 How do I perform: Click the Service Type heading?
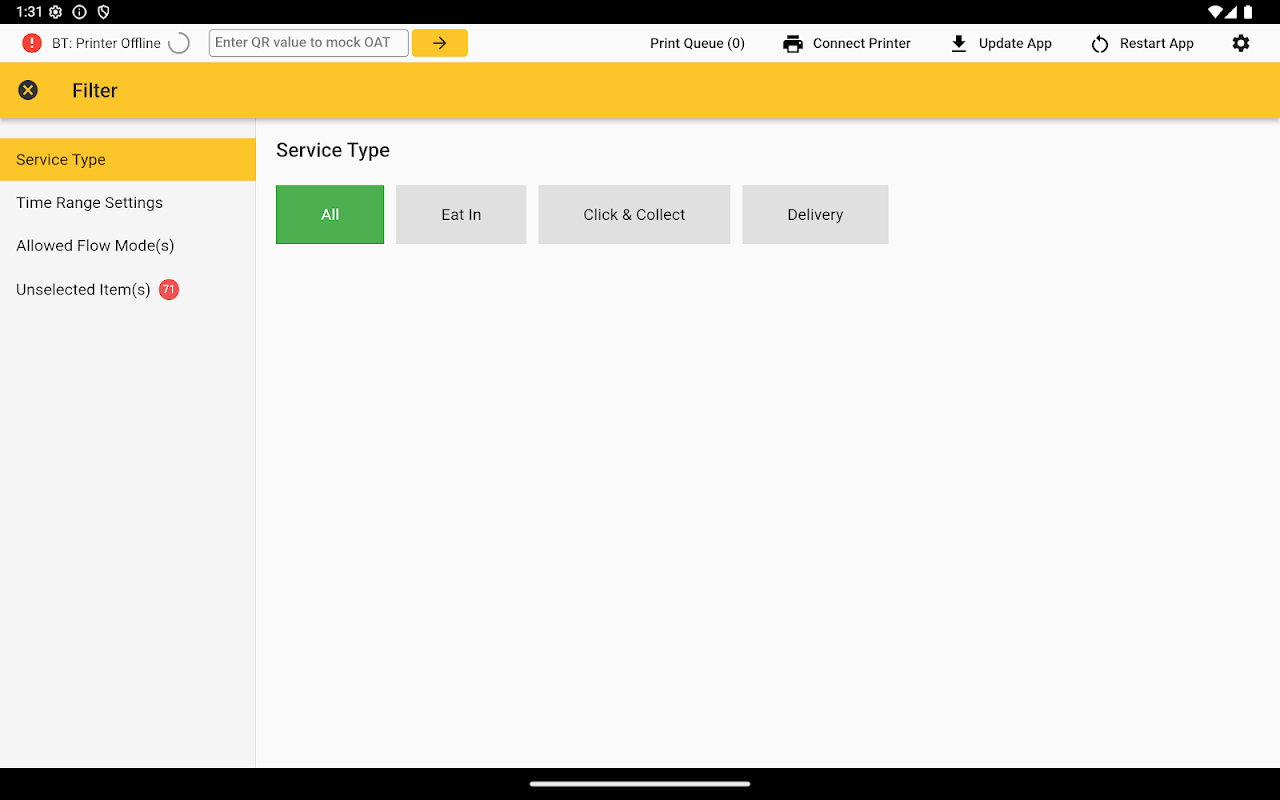[x=333, y=150]
